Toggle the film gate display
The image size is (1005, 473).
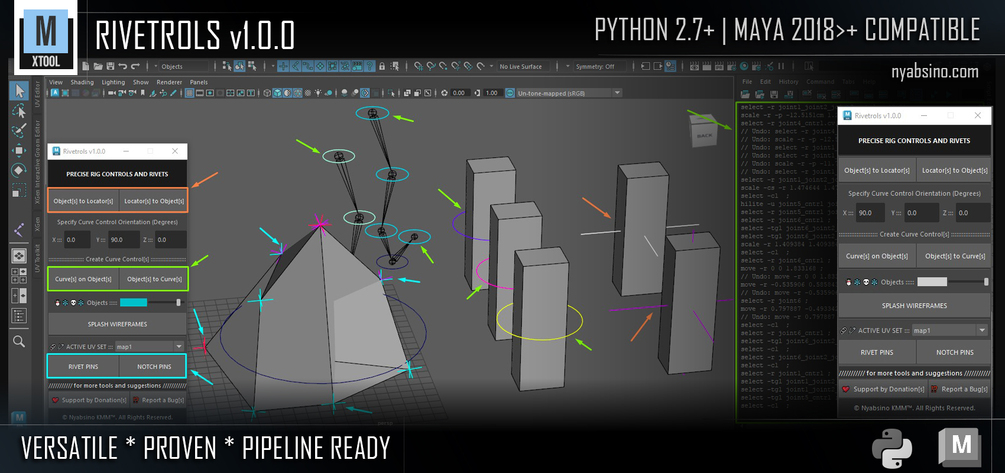[x=199, y=93]
